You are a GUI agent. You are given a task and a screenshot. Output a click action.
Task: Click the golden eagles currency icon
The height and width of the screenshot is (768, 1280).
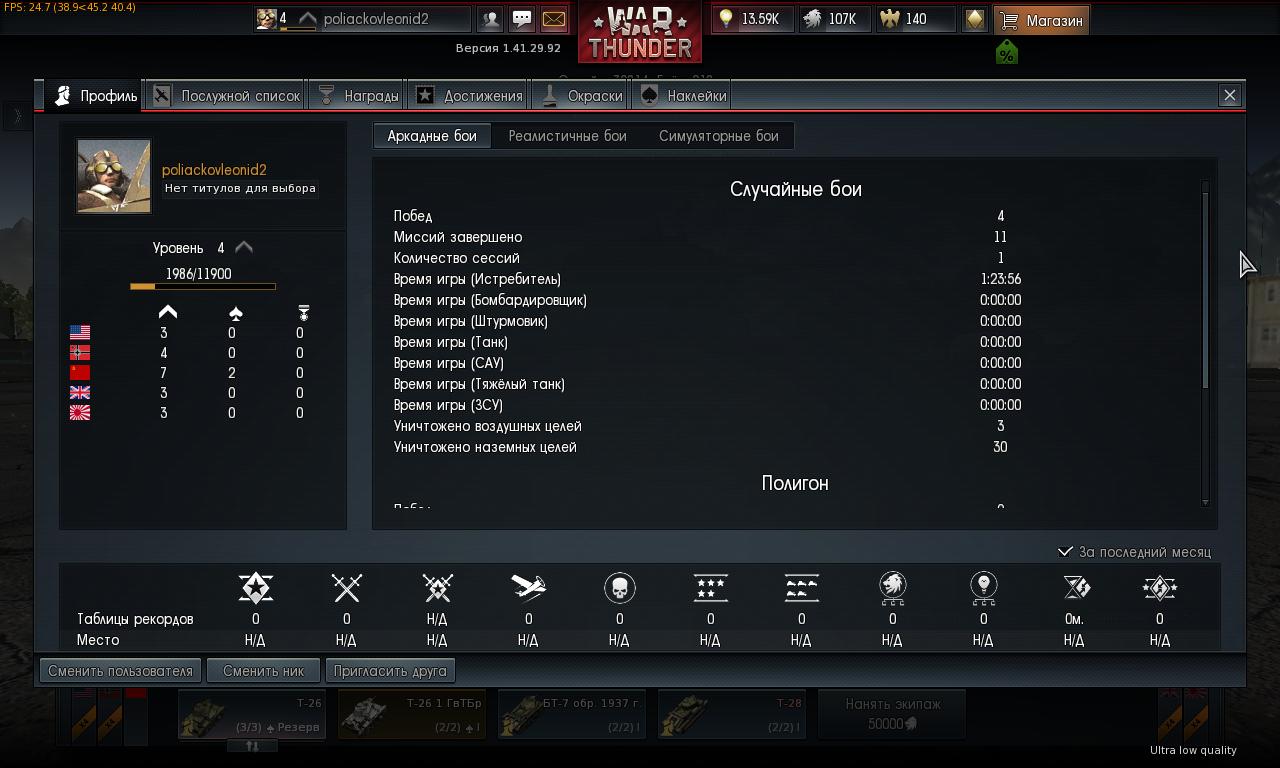coord(888,19)
